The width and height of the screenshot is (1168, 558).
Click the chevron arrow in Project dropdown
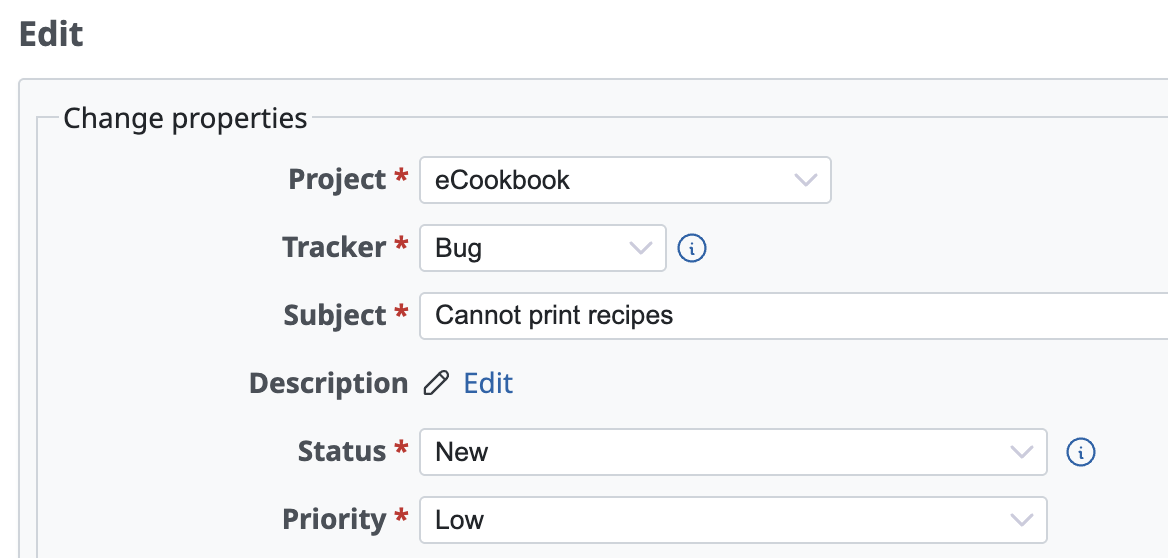pyautogui.click(x=805, y=180)
